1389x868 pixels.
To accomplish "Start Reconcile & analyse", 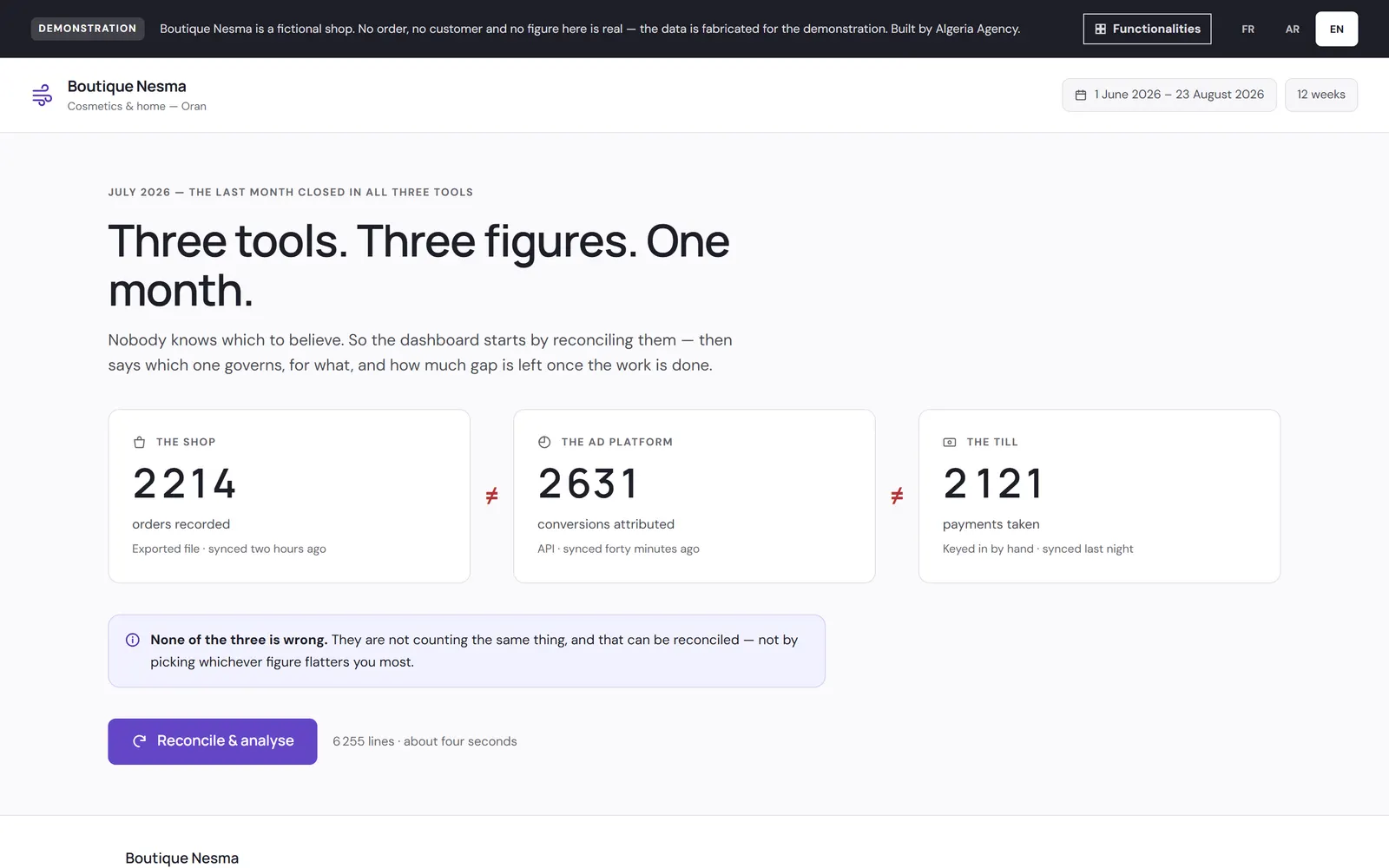I will coord(213,741).
